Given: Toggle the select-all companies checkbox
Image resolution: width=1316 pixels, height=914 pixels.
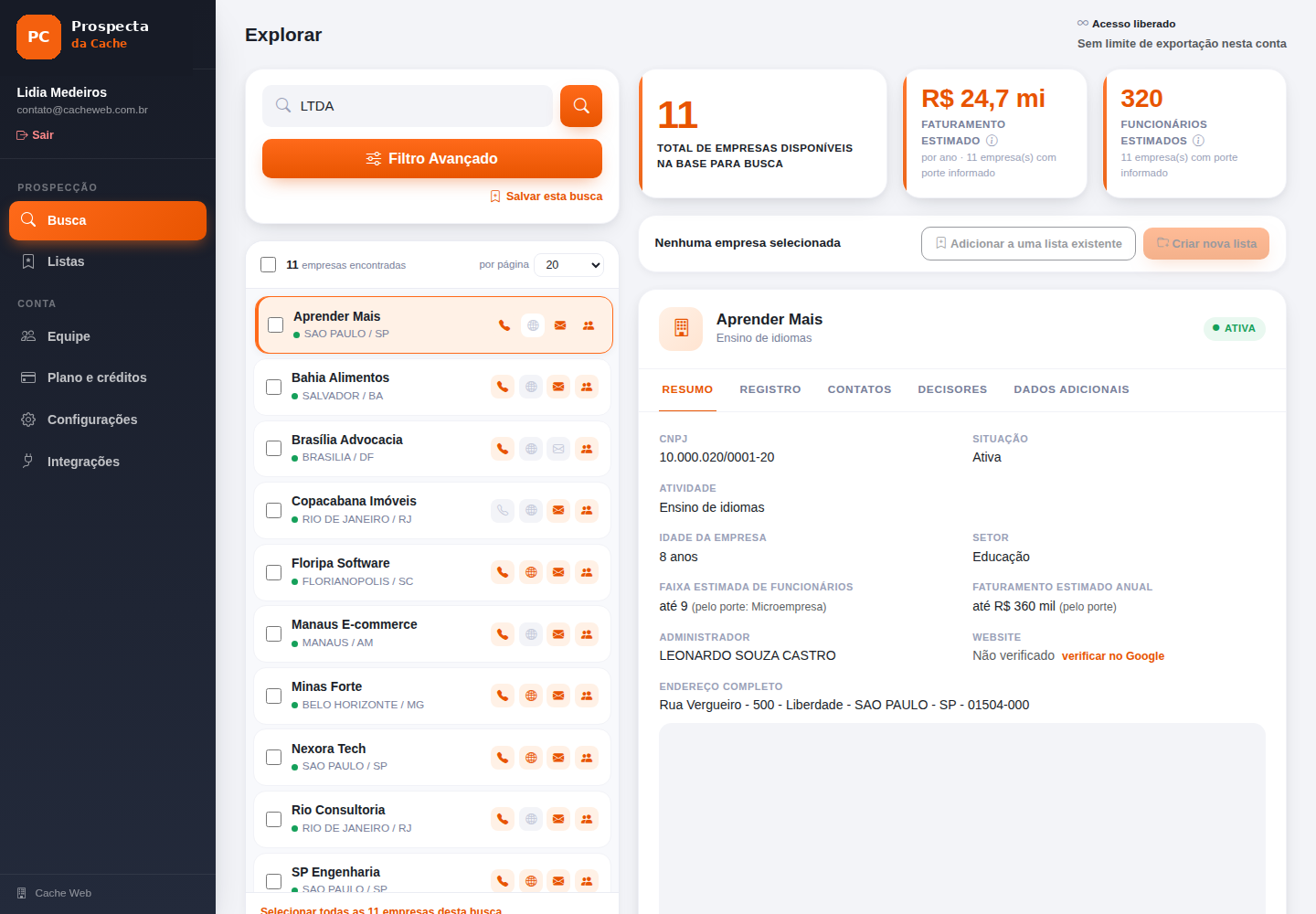Looking at the screenshot, I should click(x=269, y=265).
